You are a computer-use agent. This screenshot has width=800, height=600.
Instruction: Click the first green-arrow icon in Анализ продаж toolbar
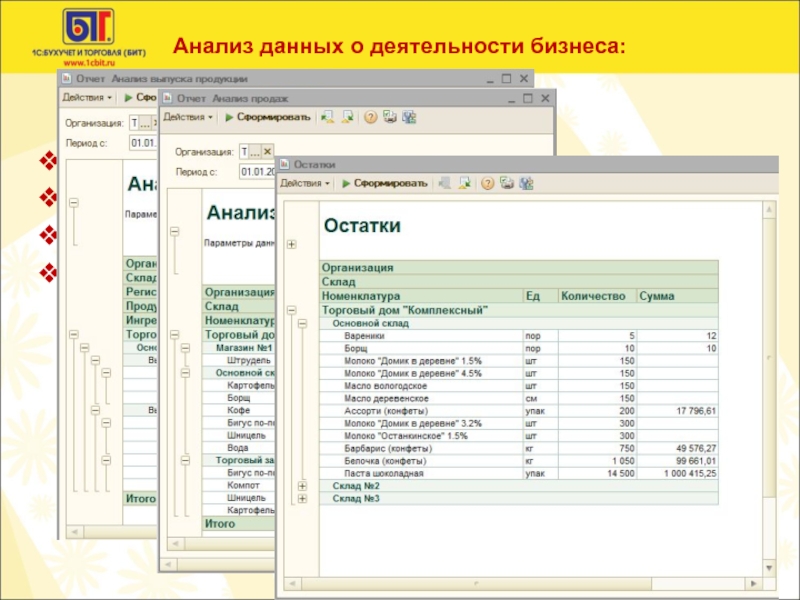point(327,117)
